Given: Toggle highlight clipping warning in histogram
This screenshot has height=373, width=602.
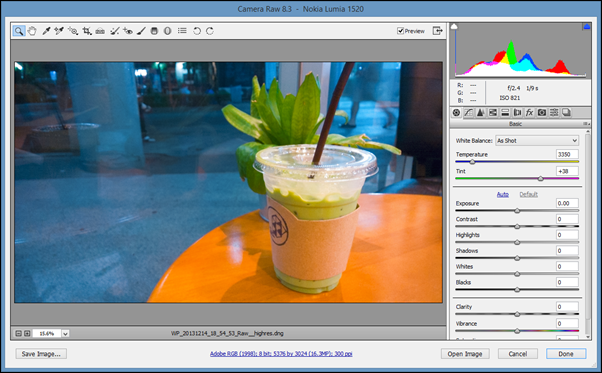Looking at the screenshot, I should click(586, 26).
